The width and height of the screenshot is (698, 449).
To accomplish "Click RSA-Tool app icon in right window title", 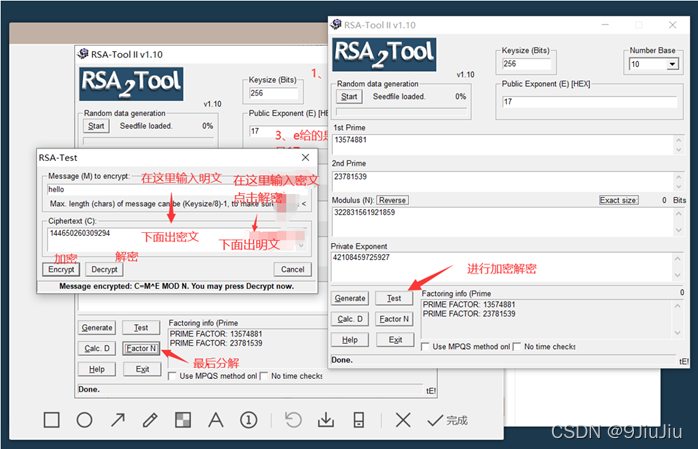I will click(x=337, y=24).
